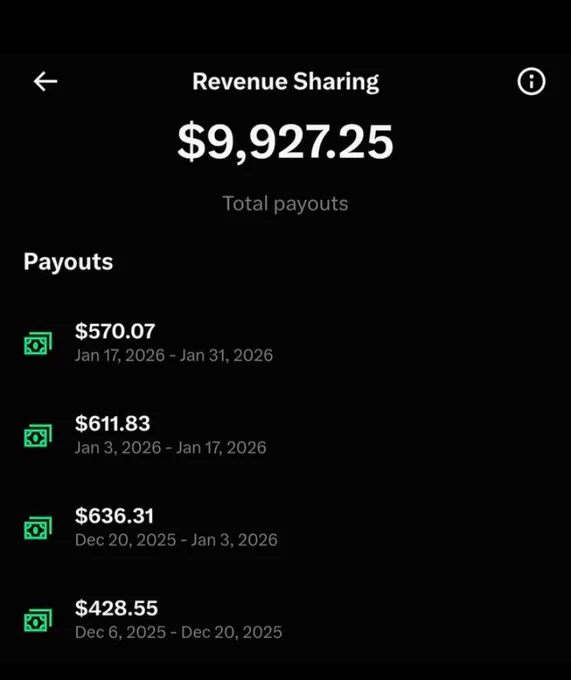The height and width of the screenshot is (680, 571).
Task: Go back using the left arrow
Action: click(x=46, y=82)
